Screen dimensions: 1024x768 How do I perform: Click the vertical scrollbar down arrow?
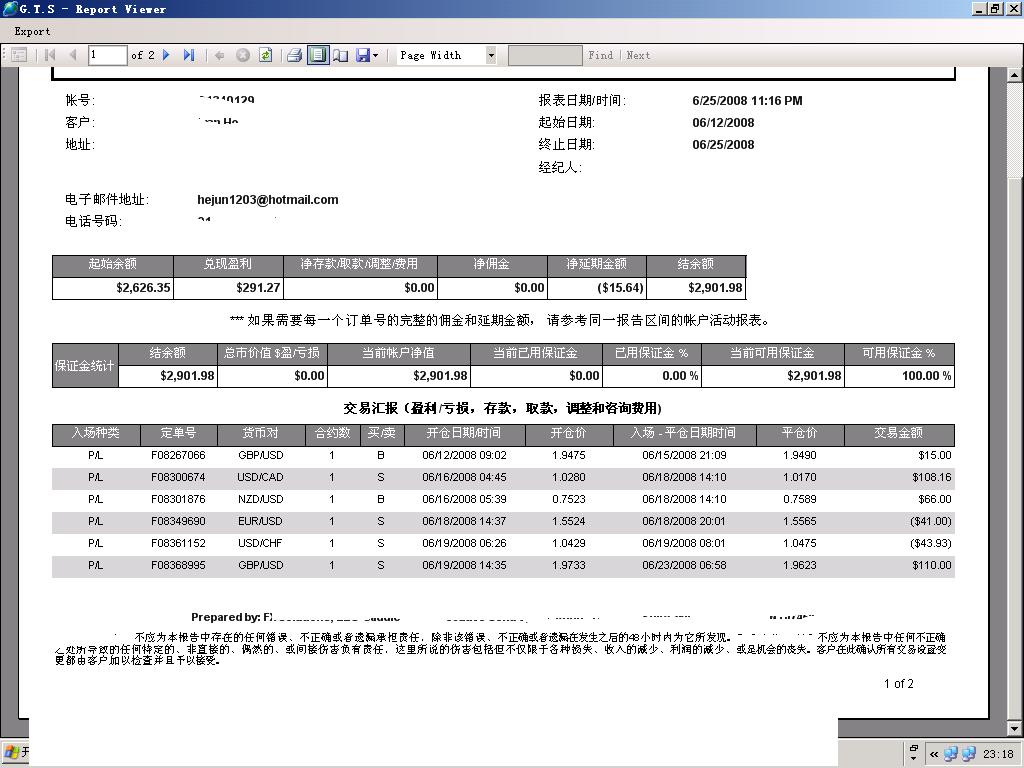pyautogui.click(x=1015, y=729)
